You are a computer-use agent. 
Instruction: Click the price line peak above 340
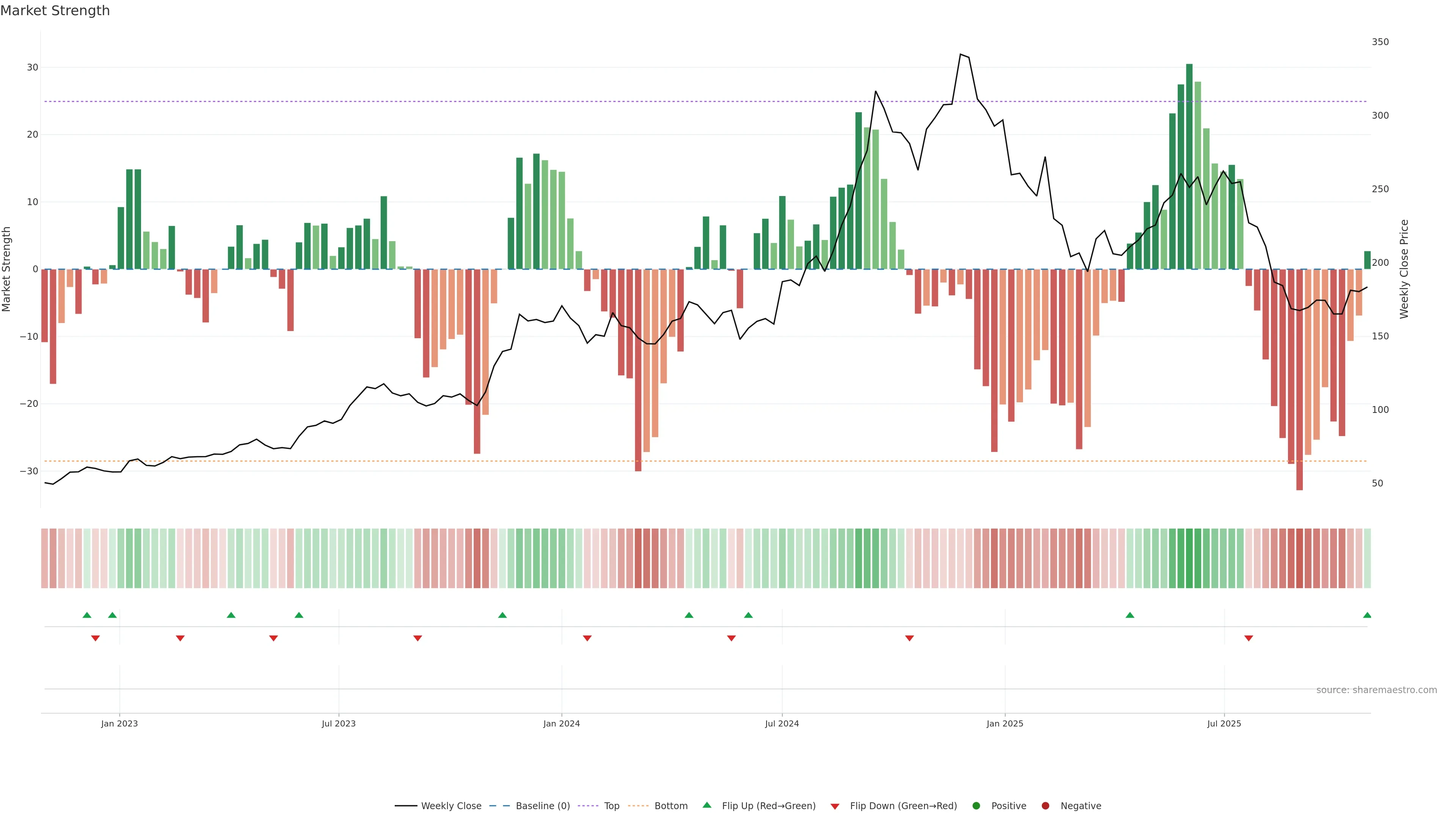click(x=960, y=54)
